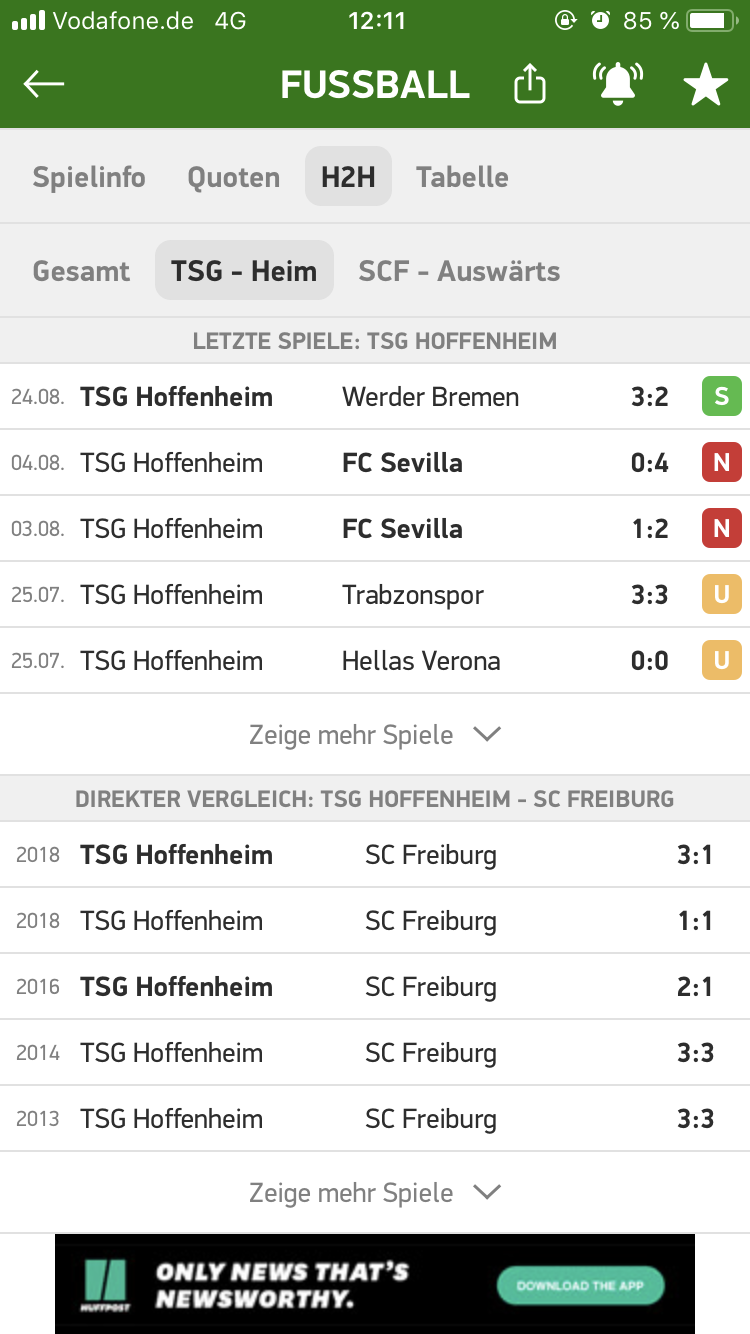
Task: Select the SCF - Auswärts filter
Action: [x=459, y=271]
